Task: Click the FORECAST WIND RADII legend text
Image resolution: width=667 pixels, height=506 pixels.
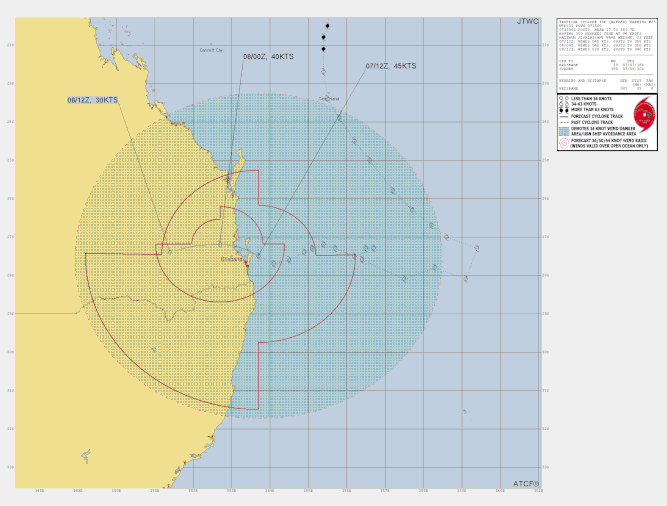Action: tap(609, 143)
